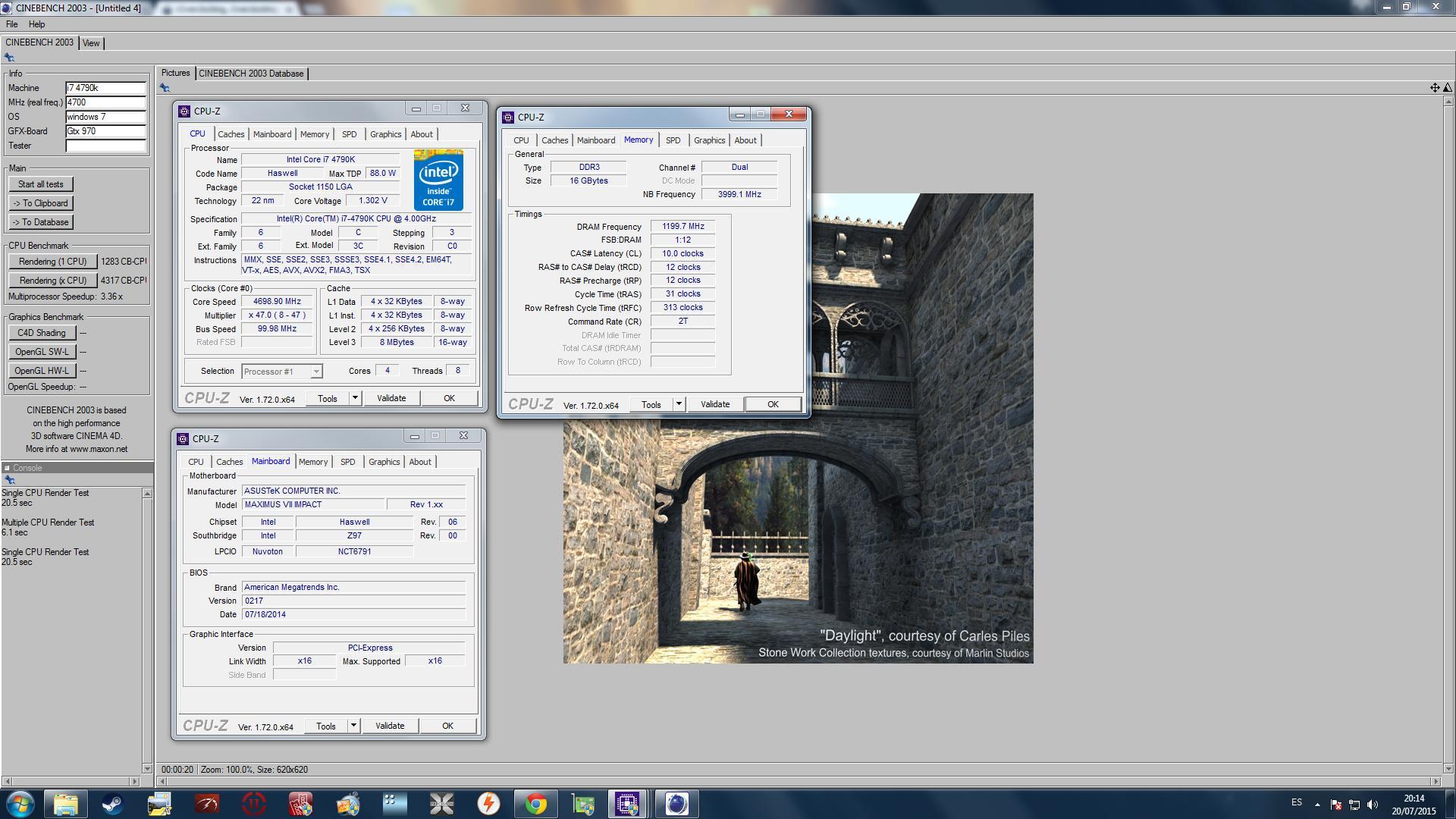Click the empty Tester input field
Viewport: 1456px width, 819px height.
(x=105, y=146)
